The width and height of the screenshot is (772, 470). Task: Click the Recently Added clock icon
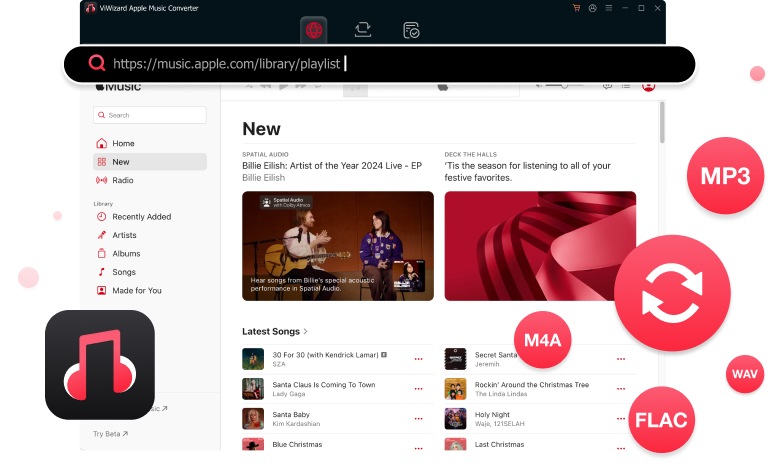pyautogui.click(x=101, y=217)
